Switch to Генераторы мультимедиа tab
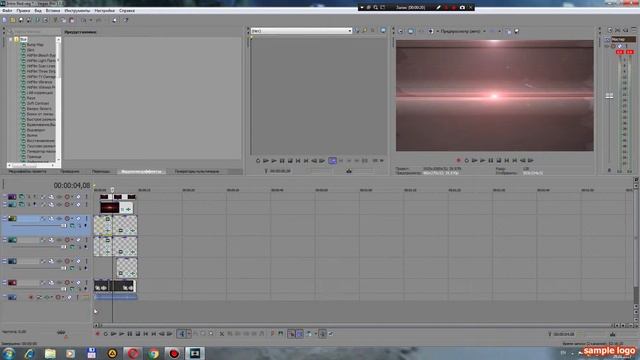The height and width of the screenshot is (360, 640). tap(197, 171)
